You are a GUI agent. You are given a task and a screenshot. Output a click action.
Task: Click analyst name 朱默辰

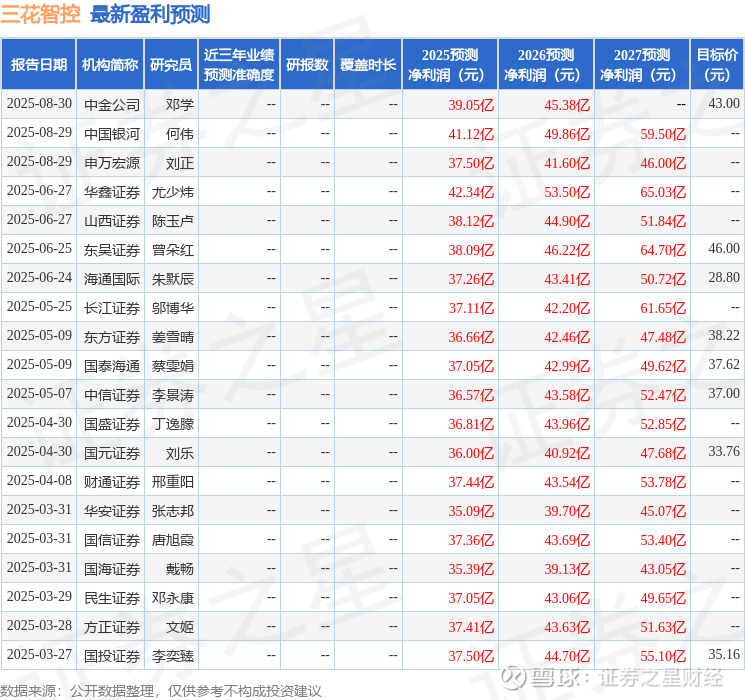172,278
